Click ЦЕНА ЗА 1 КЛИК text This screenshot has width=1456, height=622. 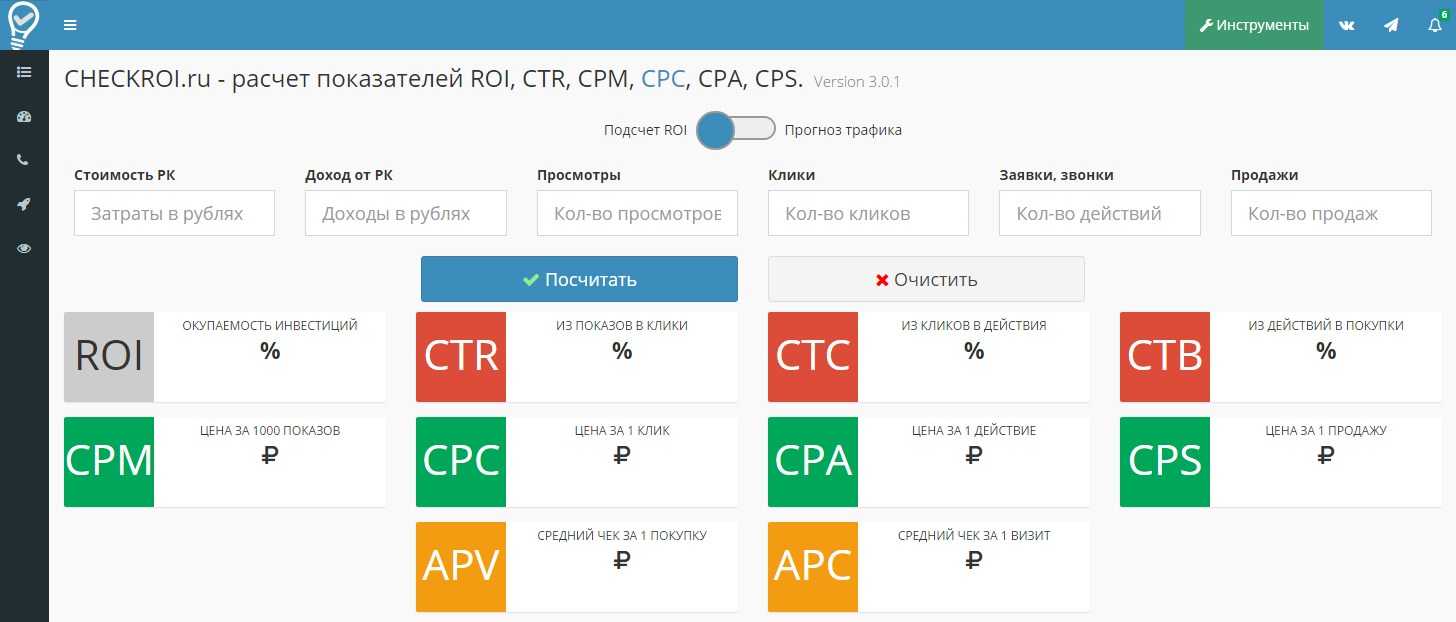(622, 430)
